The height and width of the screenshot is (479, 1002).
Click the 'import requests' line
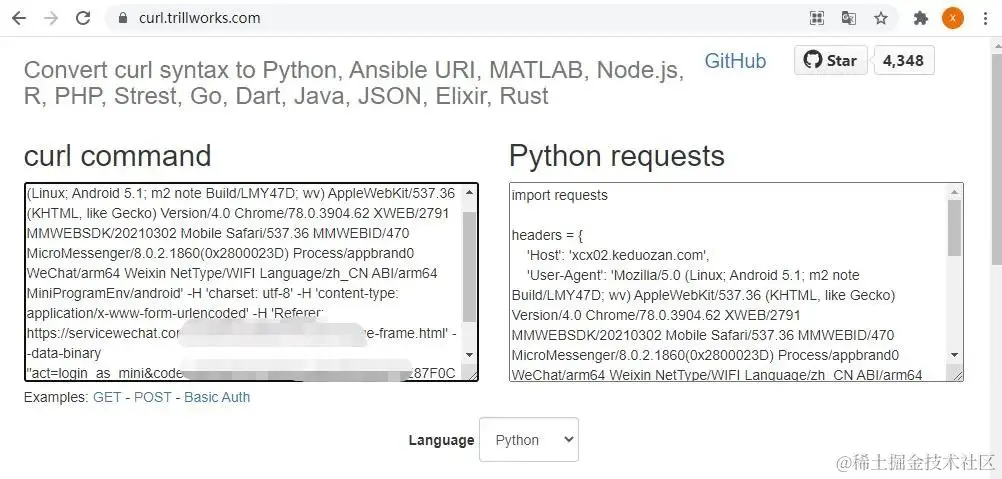coord(560,195)
